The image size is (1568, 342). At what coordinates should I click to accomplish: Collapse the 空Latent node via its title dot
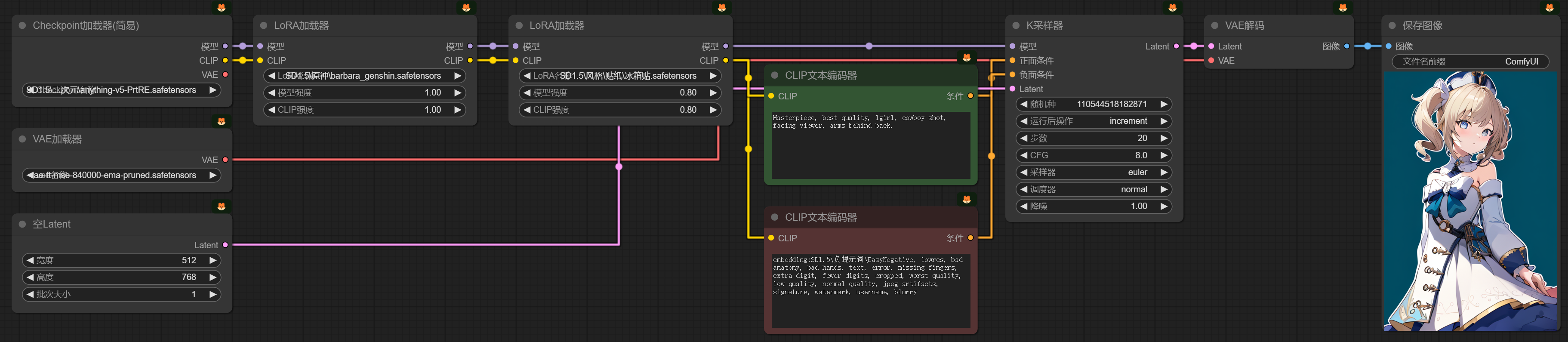click(22, 224)
